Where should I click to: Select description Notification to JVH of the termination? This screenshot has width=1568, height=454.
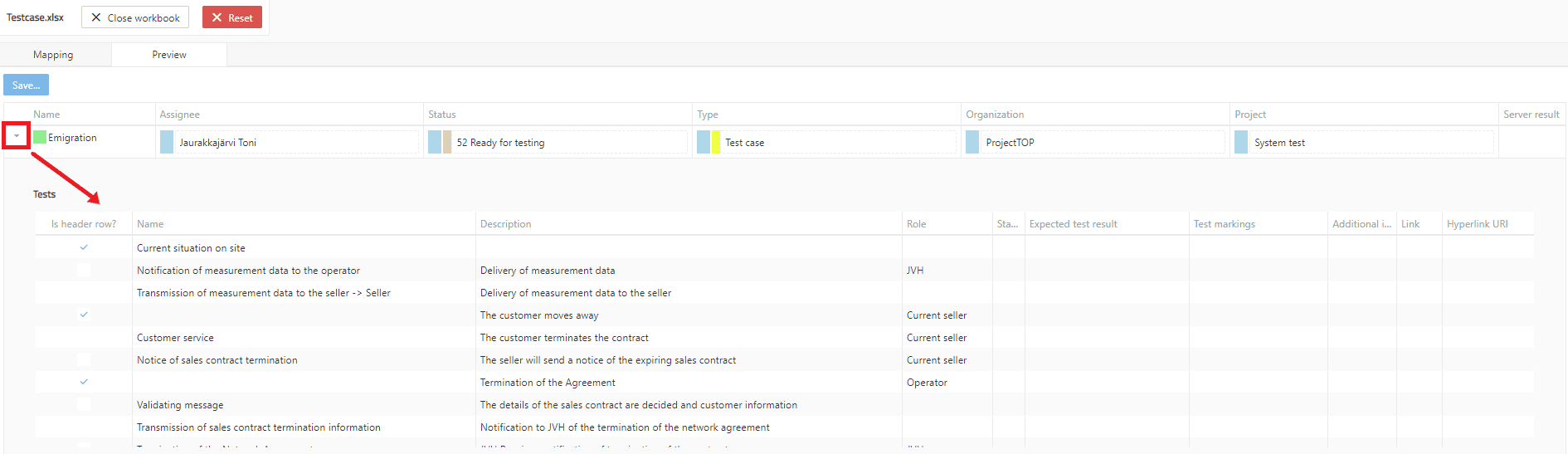click(689, 427)
